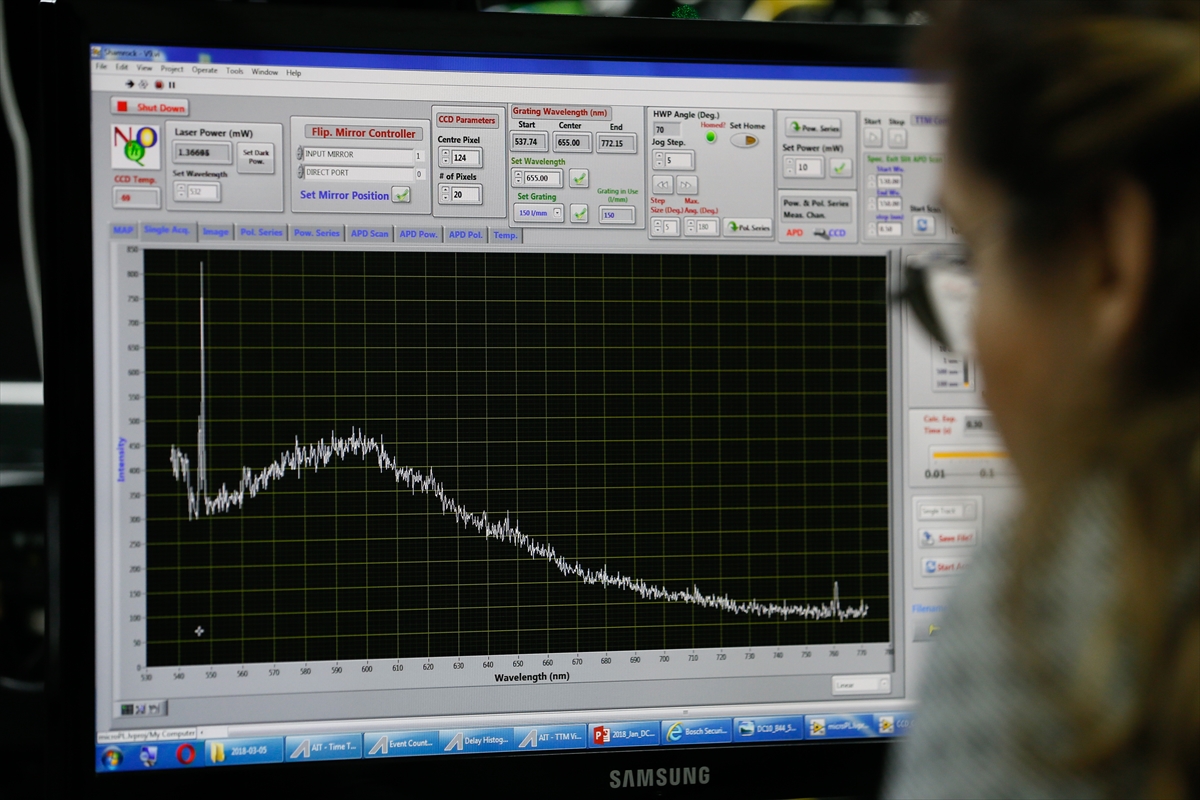The height and width of the screenshot is (800, 1200).
Task: Click the Pause toolbar icon
Action: tap(172, 85)
